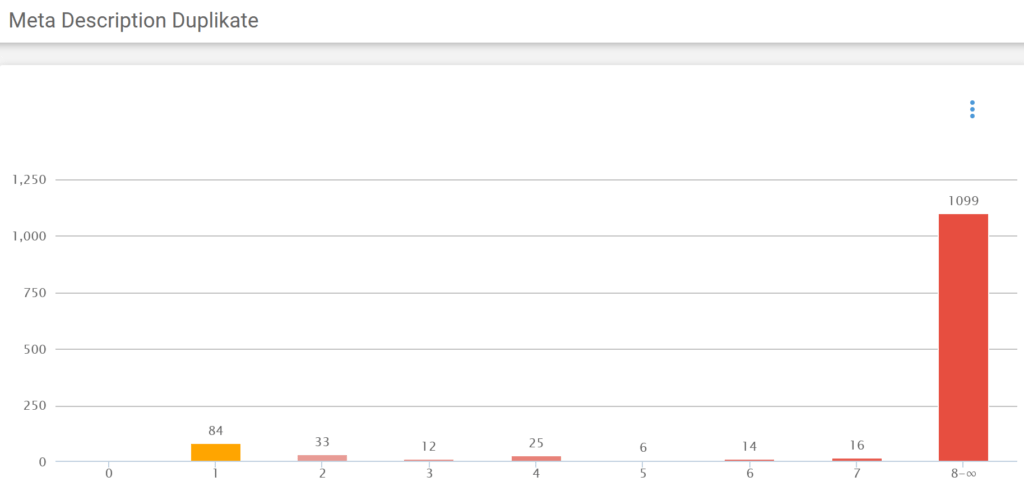The width and height of the screenshot is (1024, 500).
Task: Click the 0 category on x-axis
Action: pos(108,473)
